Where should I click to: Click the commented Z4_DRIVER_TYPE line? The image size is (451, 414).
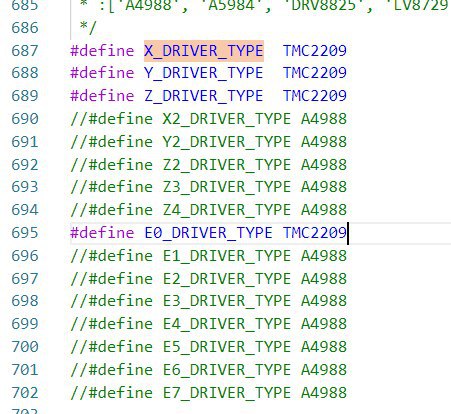(209, 210)
